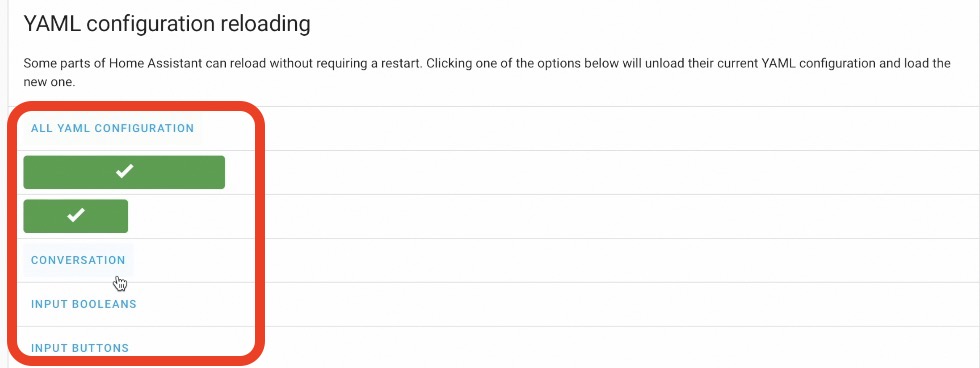Reload ALL YAML CONFIGURATION
This screenshot has width=980, height=368.
(x=112, y=128)
